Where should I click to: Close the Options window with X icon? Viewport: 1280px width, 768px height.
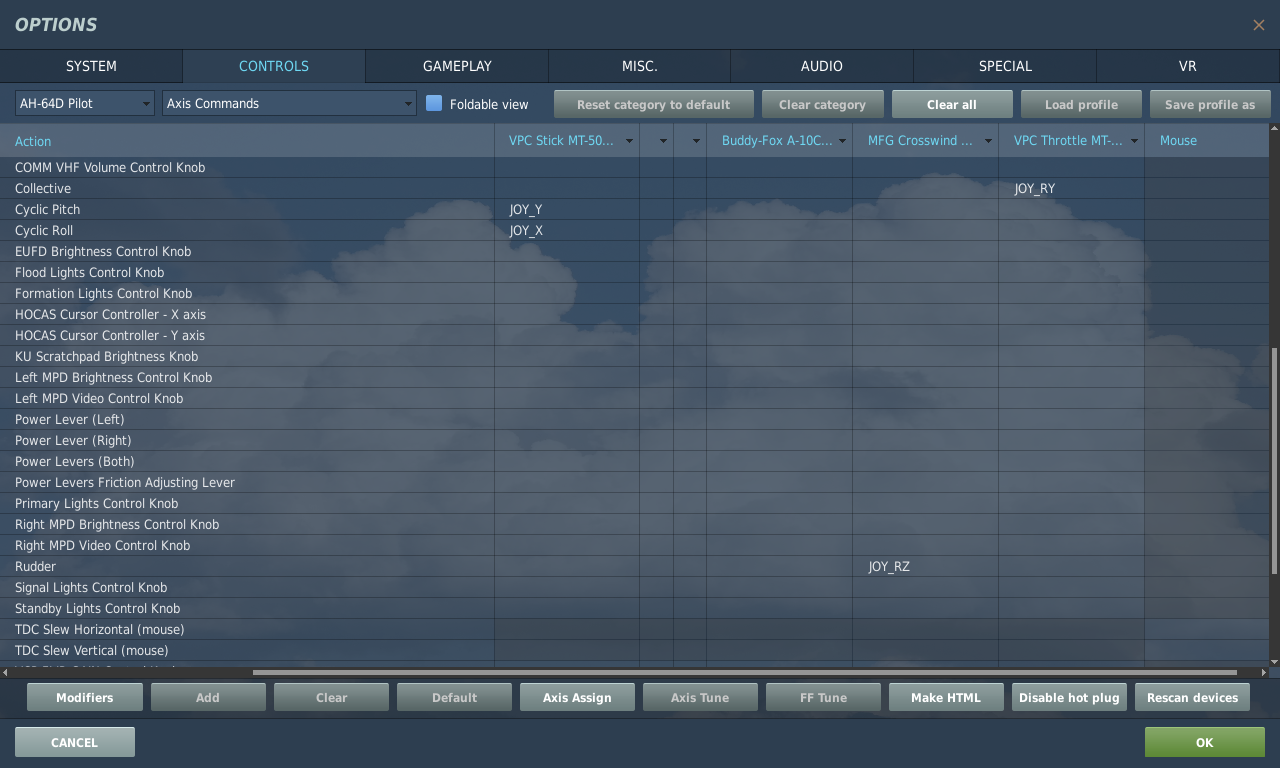coord(1258,25)
